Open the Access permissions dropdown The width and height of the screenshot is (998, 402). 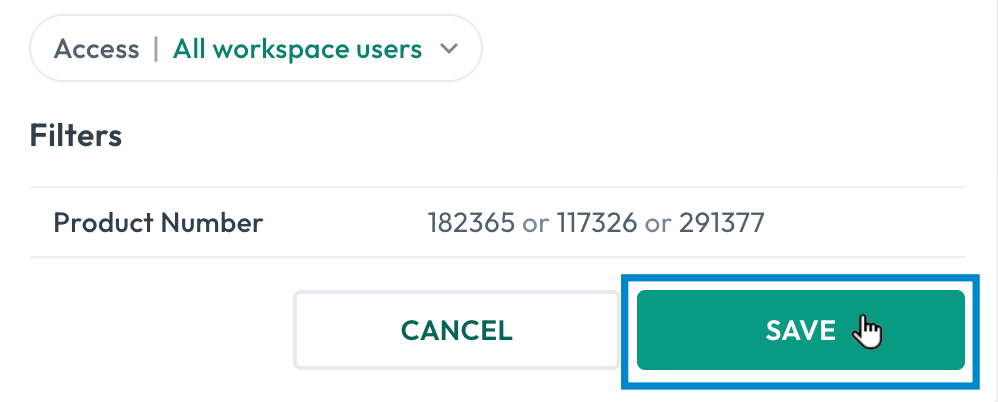click(x=256, y=48)
